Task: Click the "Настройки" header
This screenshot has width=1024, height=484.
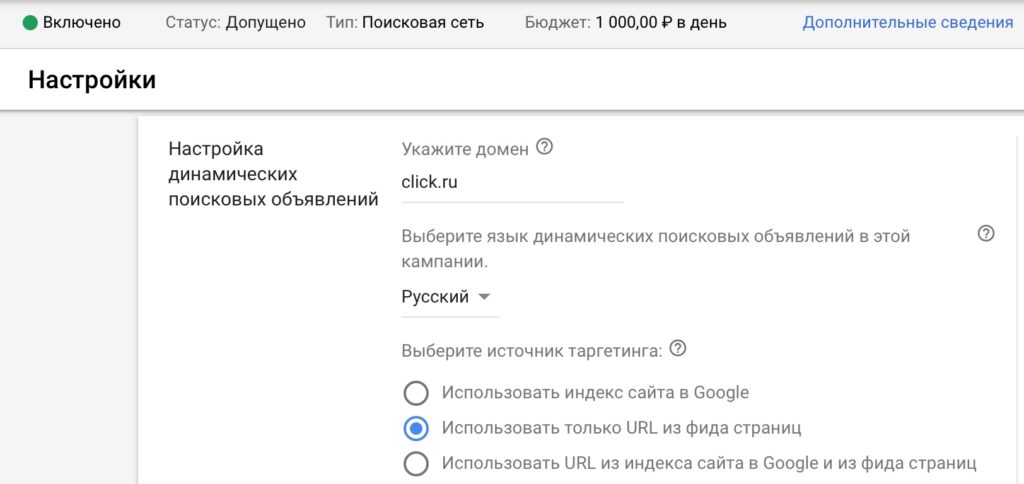Action: pyautogui.click(x=92, y=79)
